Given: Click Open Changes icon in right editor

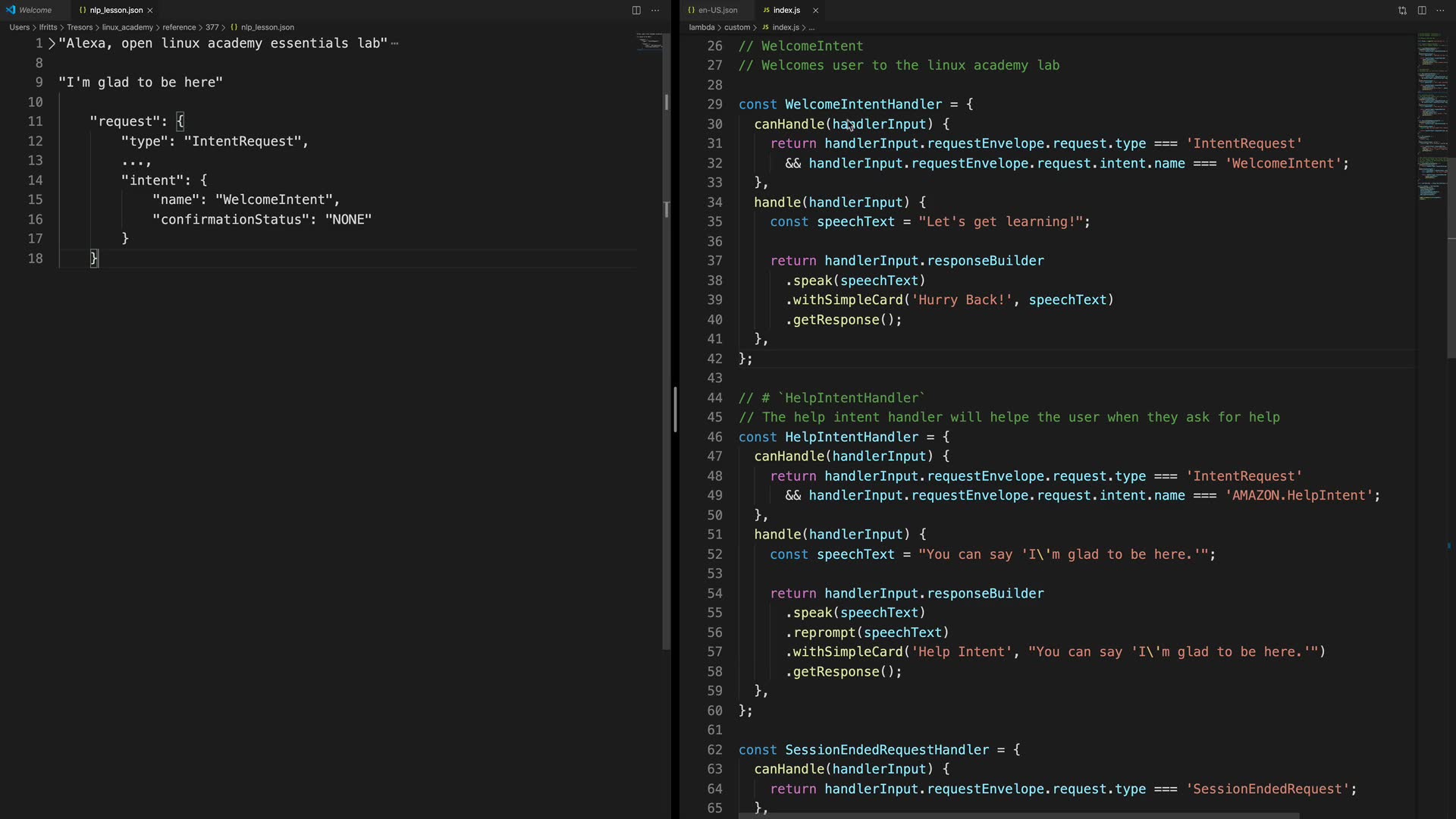Looking at the screenshot, I should coord(1402,10).
